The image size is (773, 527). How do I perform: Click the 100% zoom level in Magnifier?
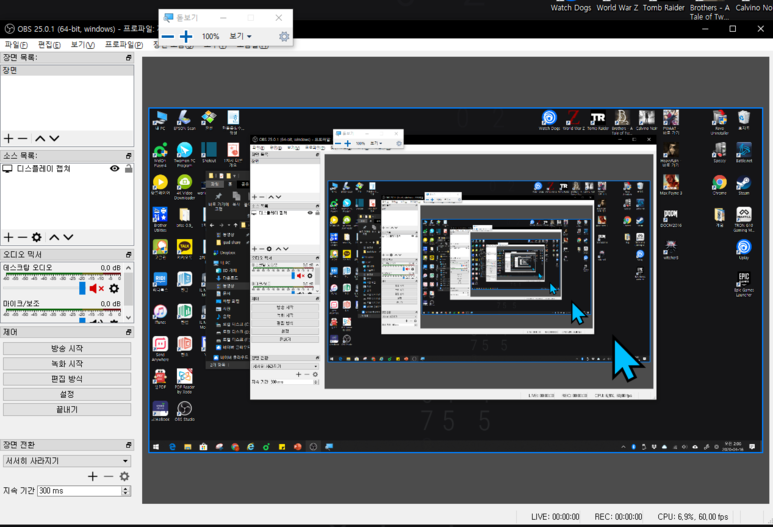tap(211, 36)
